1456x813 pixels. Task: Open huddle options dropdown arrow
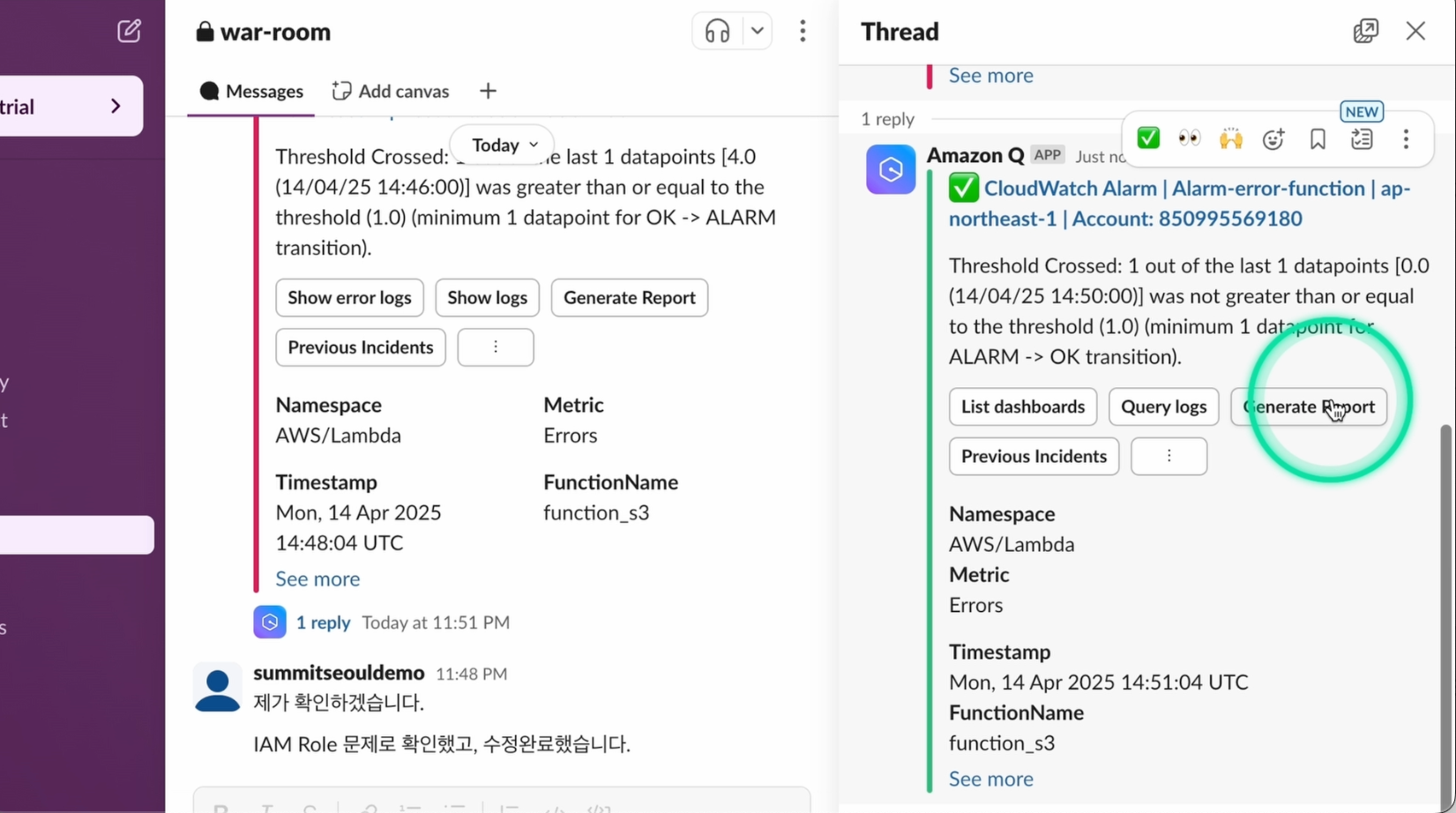(757, 32)
